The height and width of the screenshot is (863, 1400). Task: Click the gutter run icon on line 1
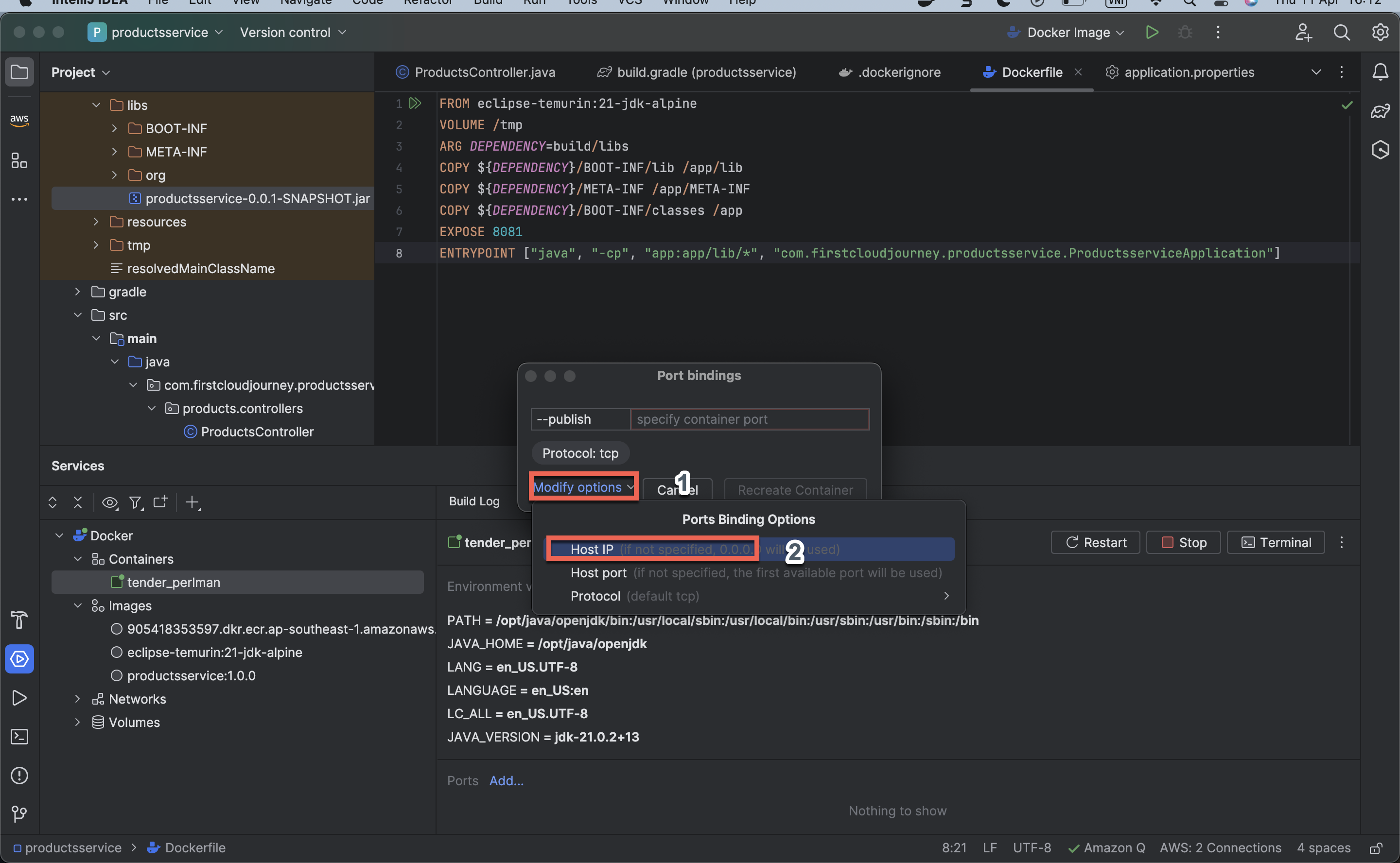pyautogui.click(x=415, y=104)
